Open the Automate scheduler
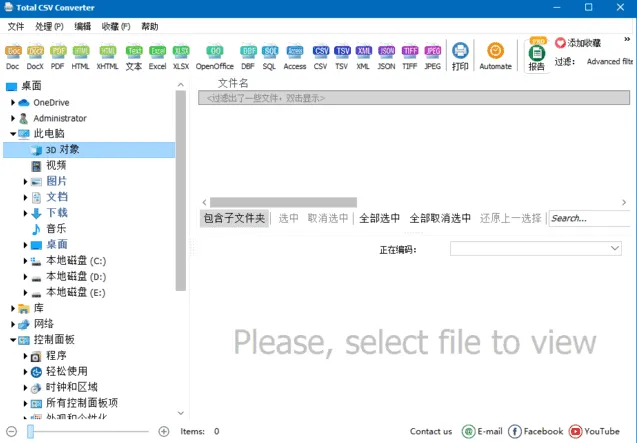This screenshot has height=443, width=637. [x=495, y=56]
